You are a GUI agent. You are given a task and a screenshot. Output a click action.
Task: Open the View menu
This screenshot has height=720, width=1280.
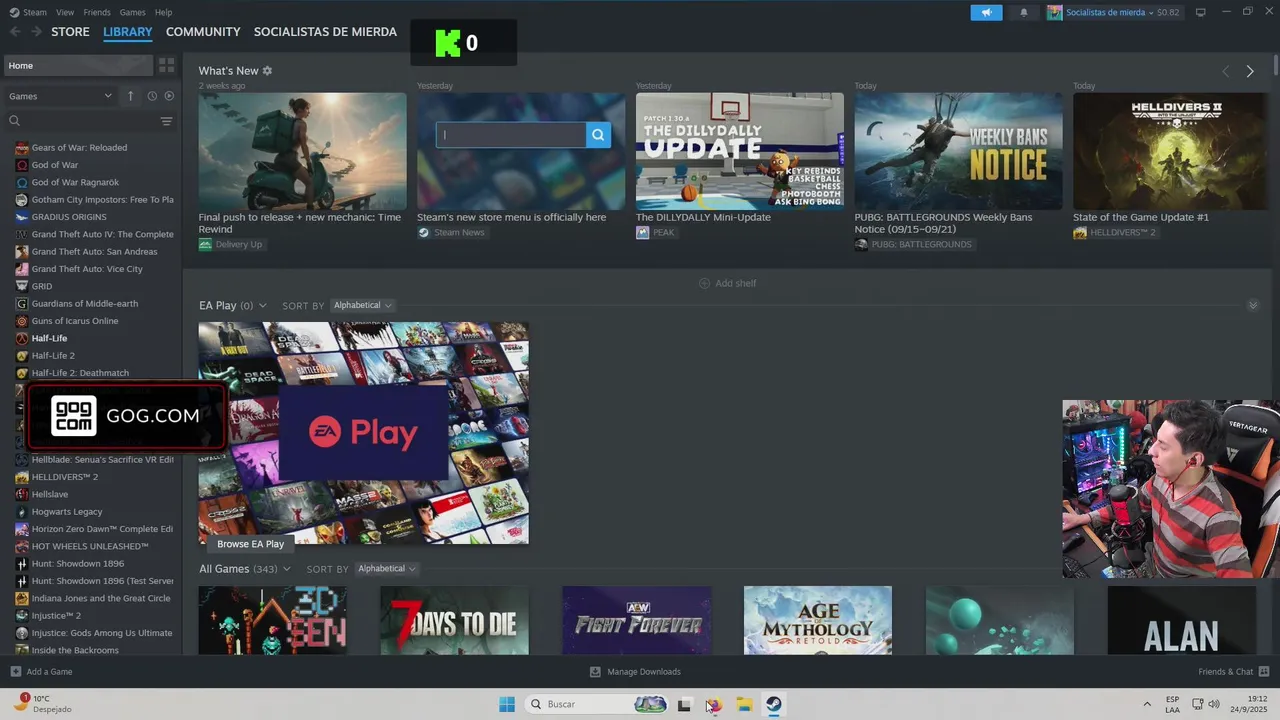coord(65,12)
